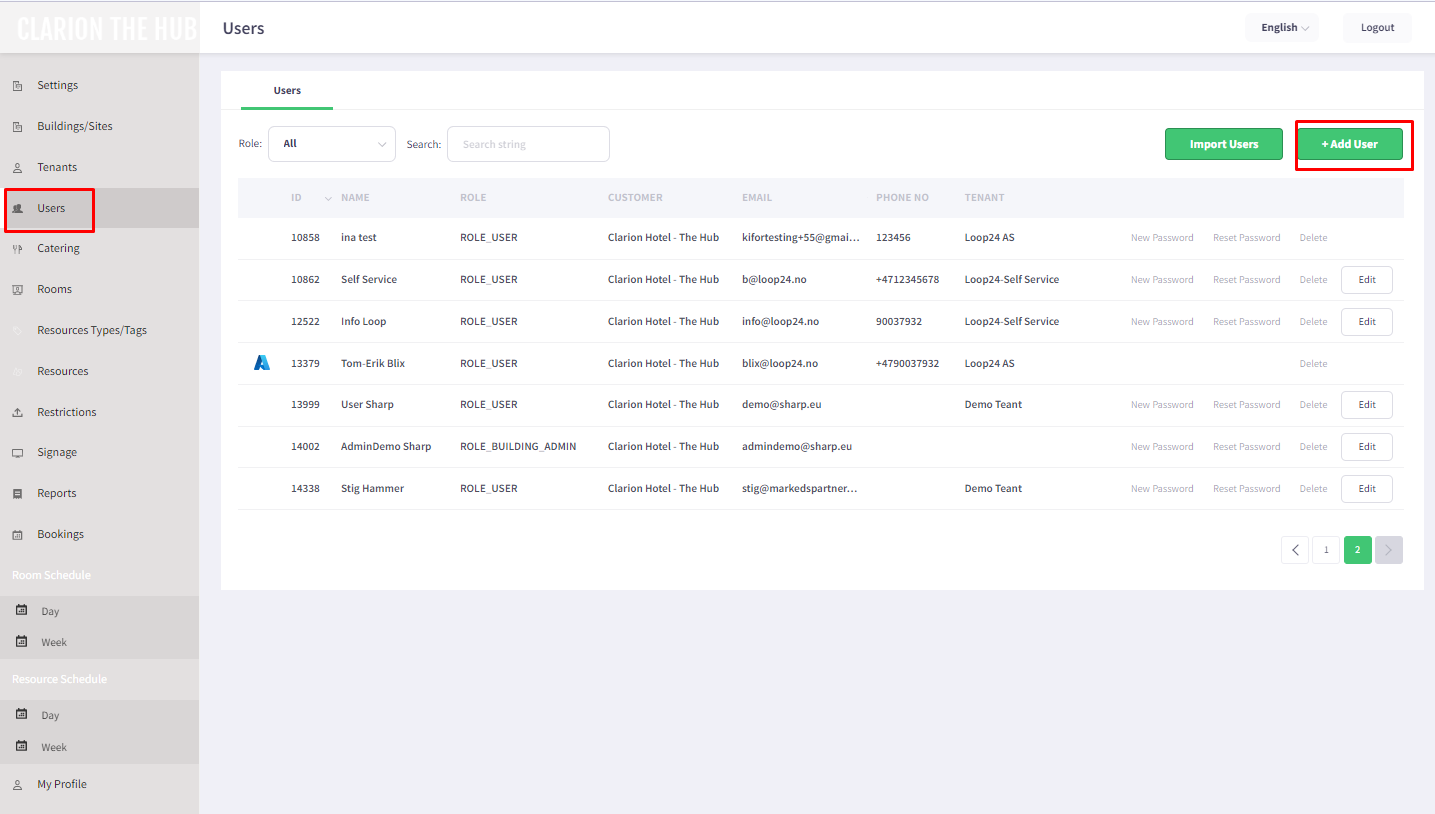Image resolution: width=1435 pixels, height=814 pixels.
Task: Click inside the Search string field
Action: 528,143
